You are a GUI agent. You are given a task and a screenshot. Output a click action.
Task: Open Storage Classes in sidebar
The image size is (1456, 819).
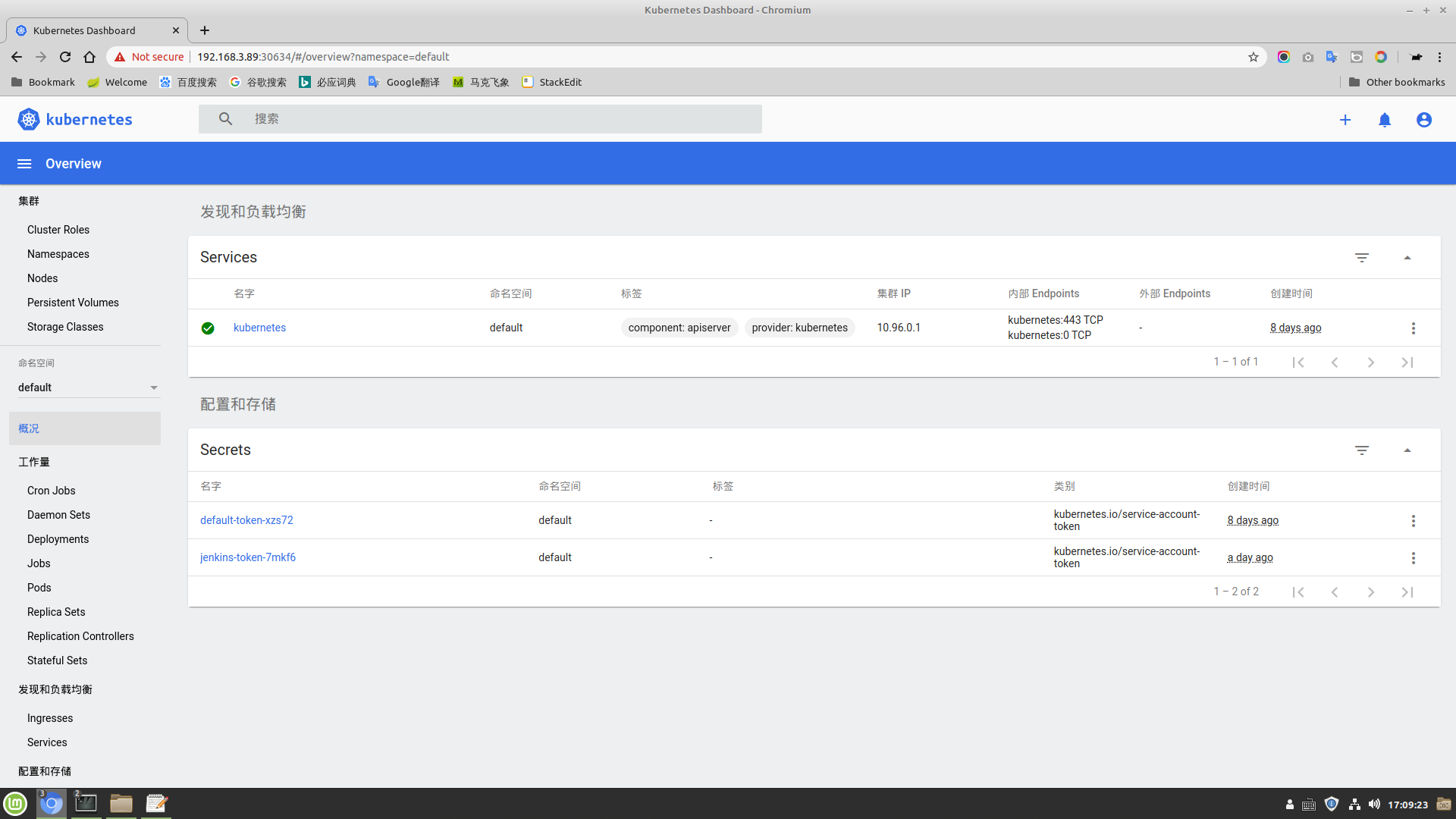pos(65,327)
